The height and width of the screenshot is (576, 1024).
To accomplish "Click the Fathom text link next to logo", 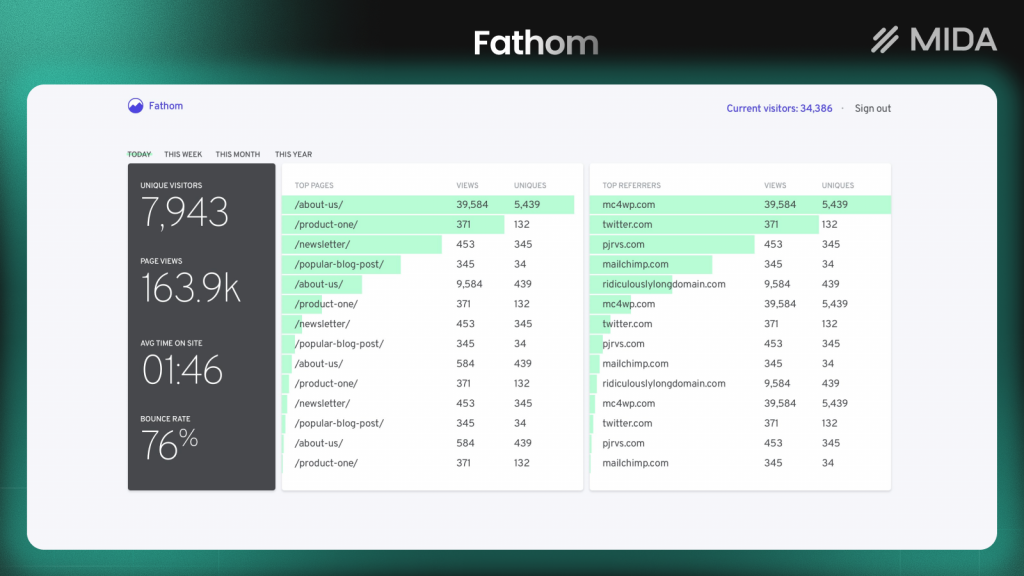I will [165, 105].
